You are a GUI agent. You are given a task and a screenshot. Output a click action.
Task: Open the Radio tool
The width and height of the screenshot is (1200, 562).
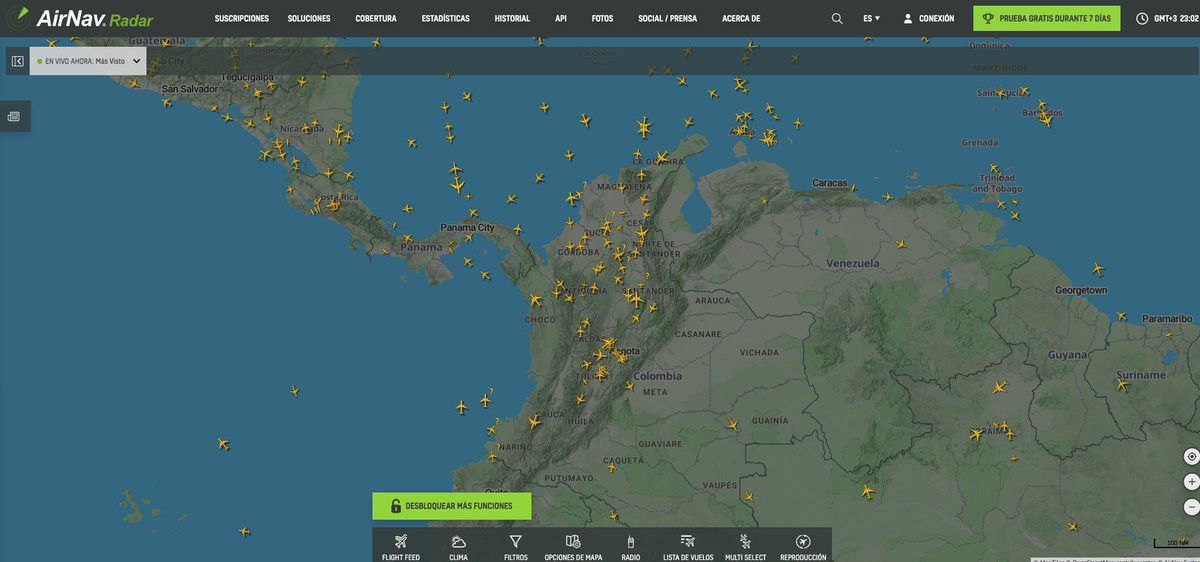tap(630, 546)
